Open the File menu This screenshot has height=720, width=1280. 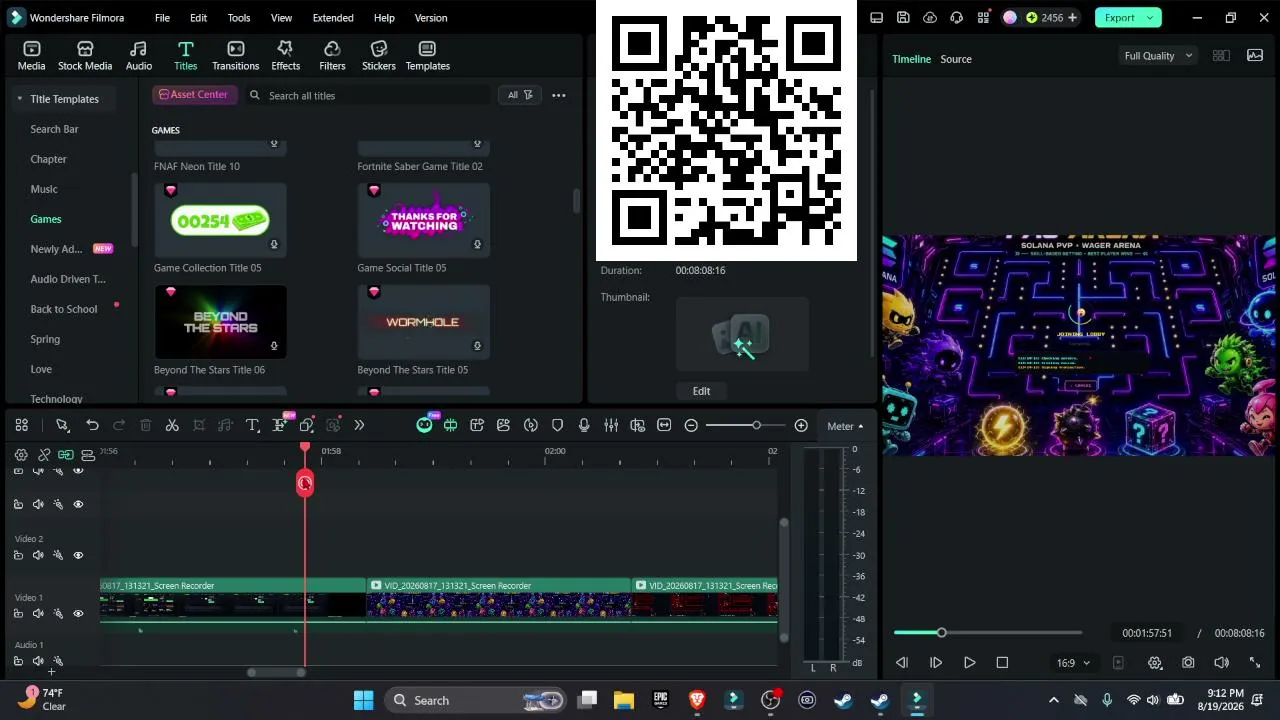point(162,18)
